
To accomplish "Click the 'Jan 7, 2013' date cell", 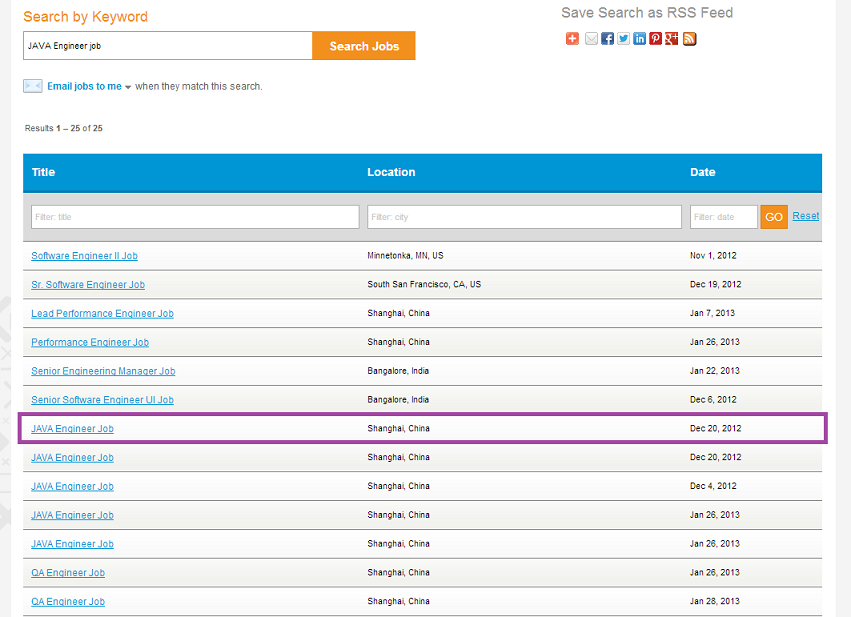I will pos(712,313).
